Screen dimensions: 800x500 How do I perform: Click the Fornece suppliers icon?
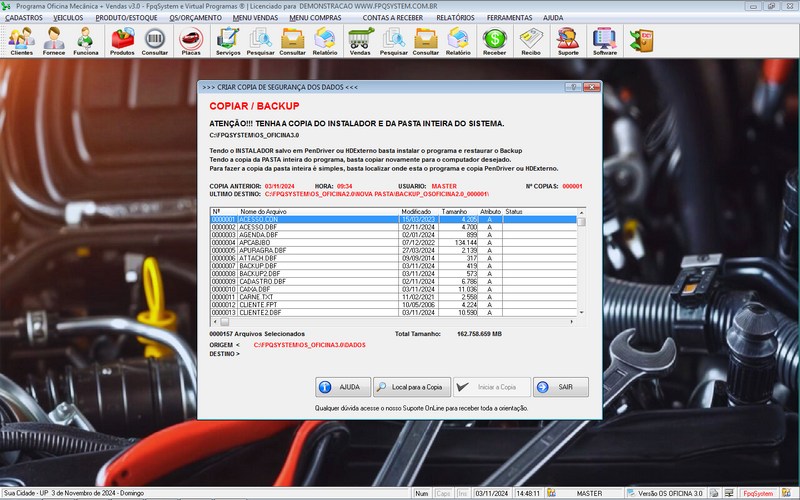pyautogui.click(x=53, y=40)
